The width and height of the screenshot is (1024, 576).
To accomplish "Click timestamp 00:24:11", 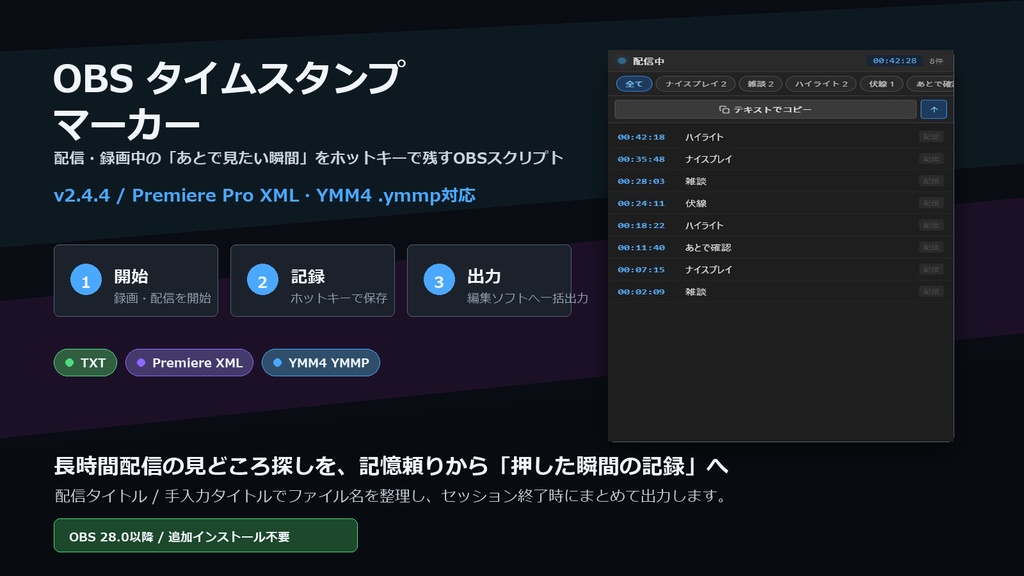I will [641, 203].
